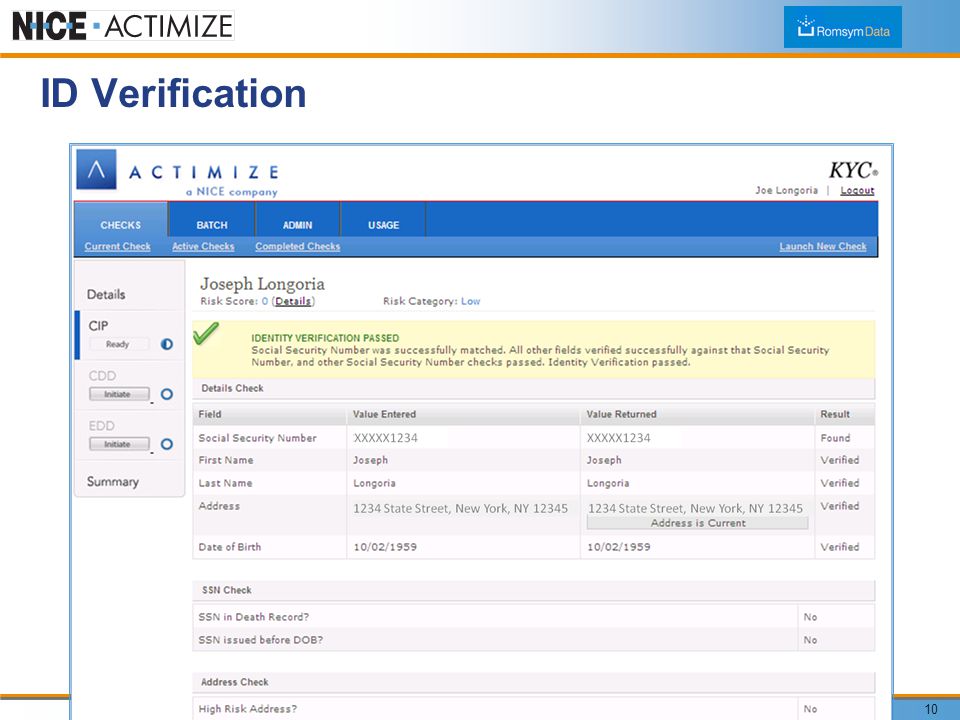Click the returned Last Name Longoria
The height and width of the screenshot is (720, 960).
pos(608,483)
